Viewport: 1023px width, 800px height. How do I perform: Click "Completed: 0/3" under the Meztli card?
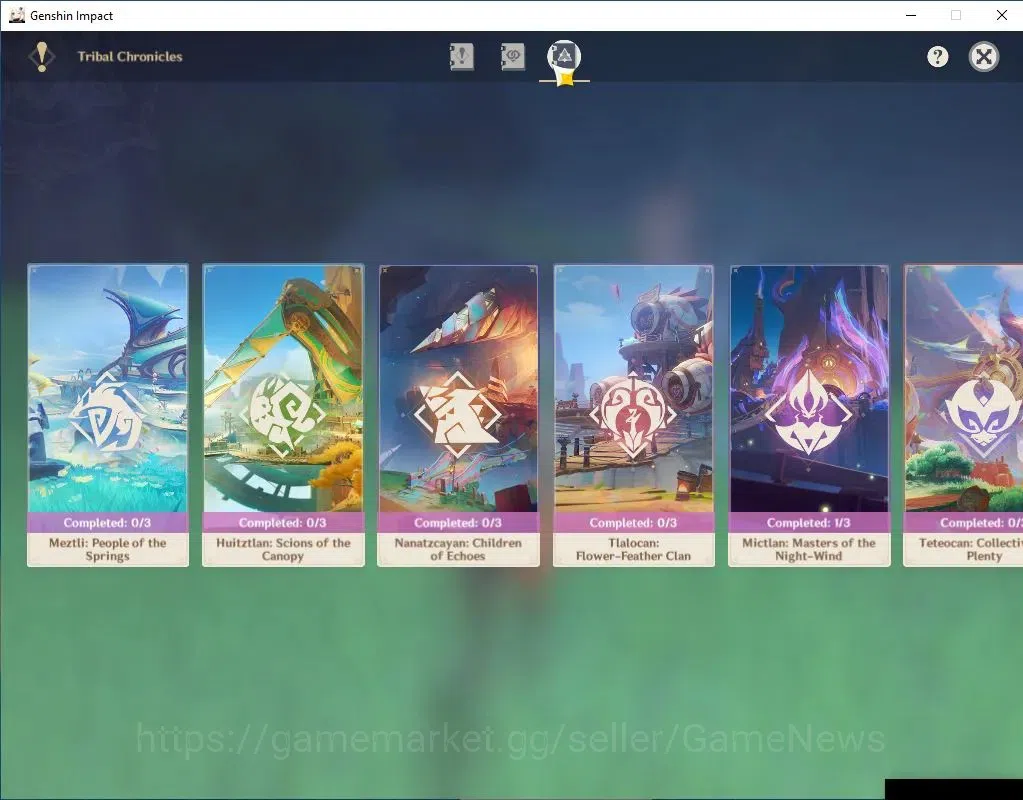[x=108, y=523]
